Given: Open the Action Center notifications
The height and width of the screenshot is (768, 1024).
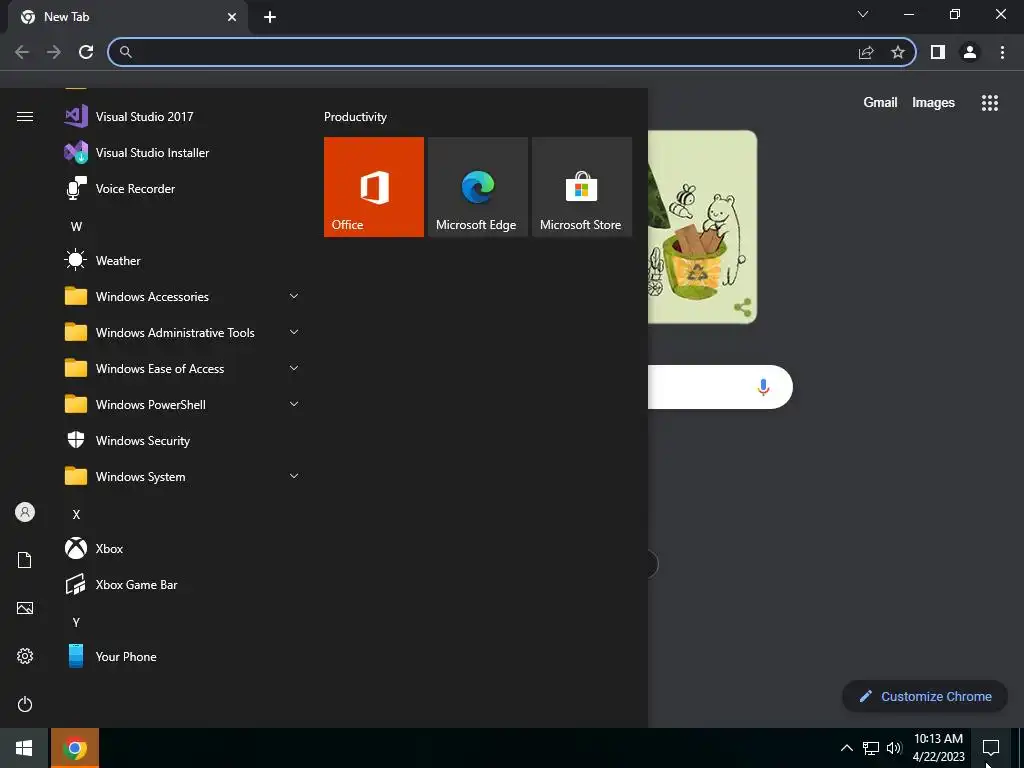Looking at the screenshot, I should 991,748.
